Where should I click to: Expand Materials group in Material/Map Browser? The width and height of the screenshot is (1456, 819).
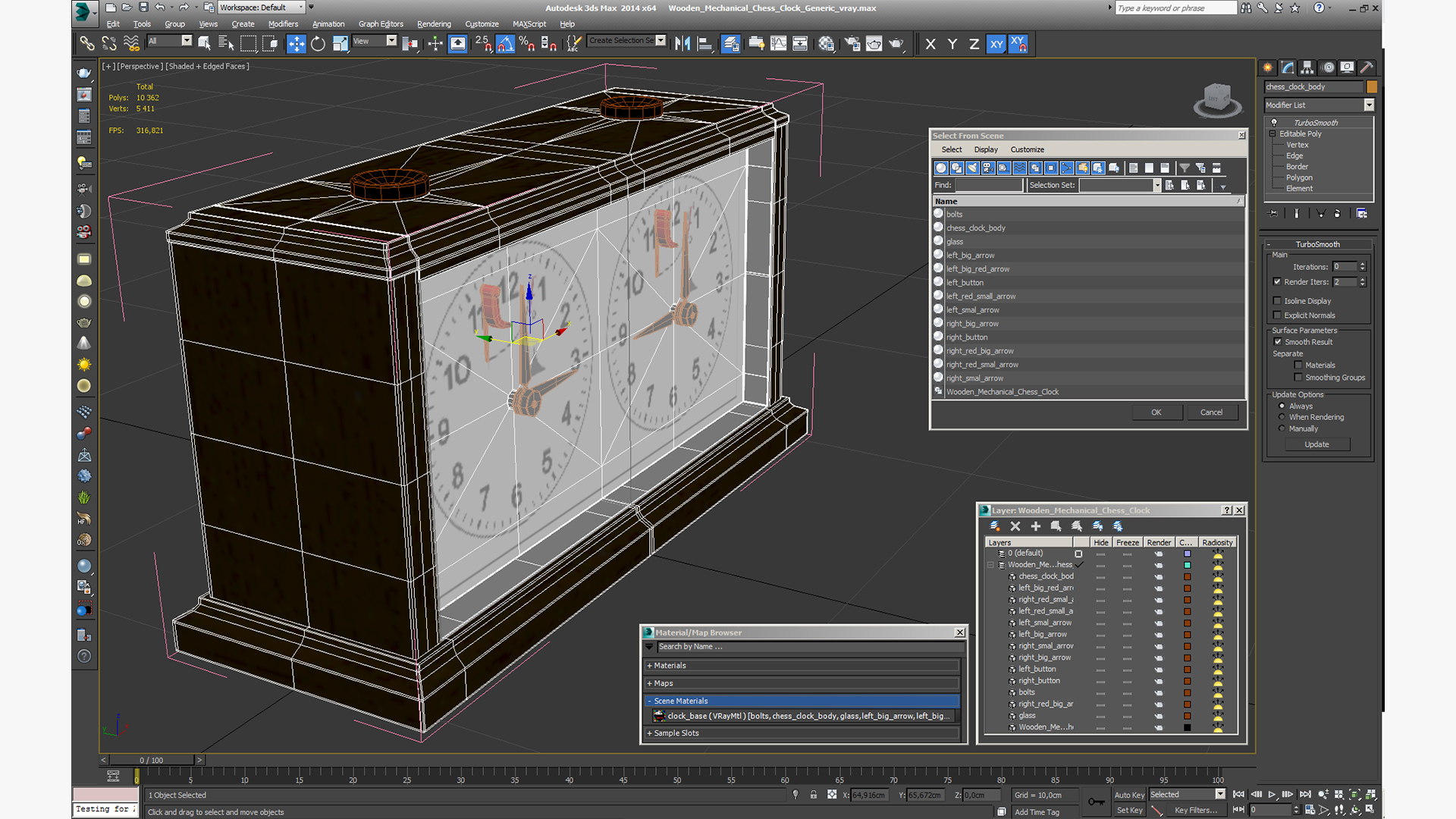(650, 666)
